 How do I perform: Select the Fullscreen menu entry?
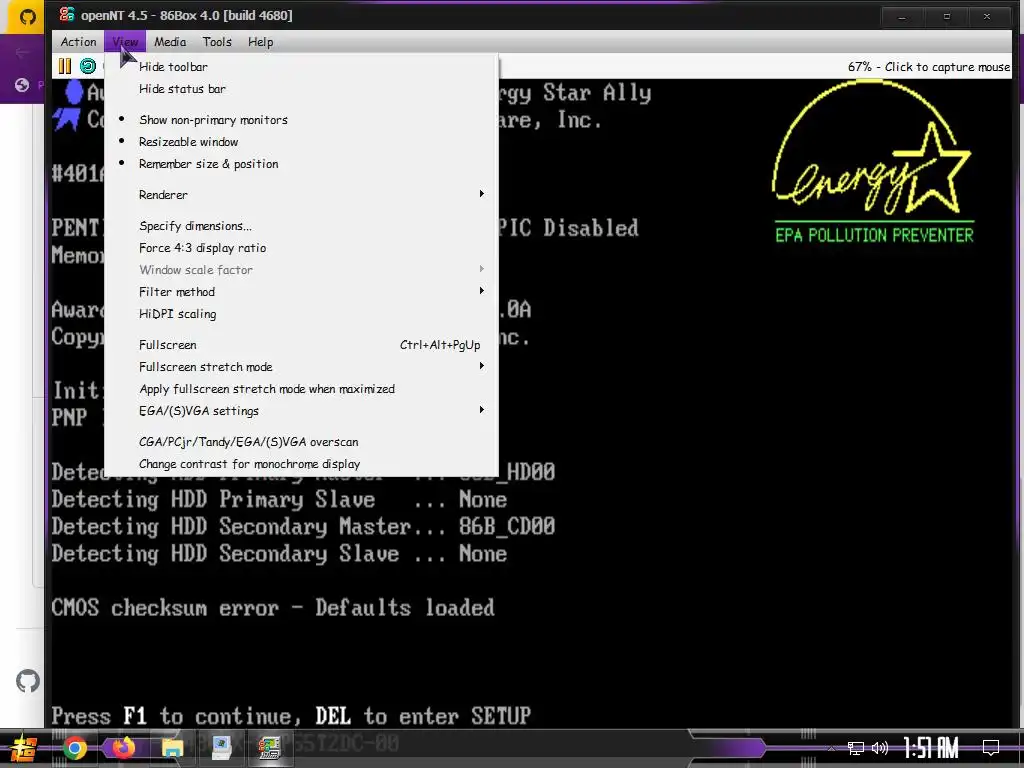(x=301, y=345)
